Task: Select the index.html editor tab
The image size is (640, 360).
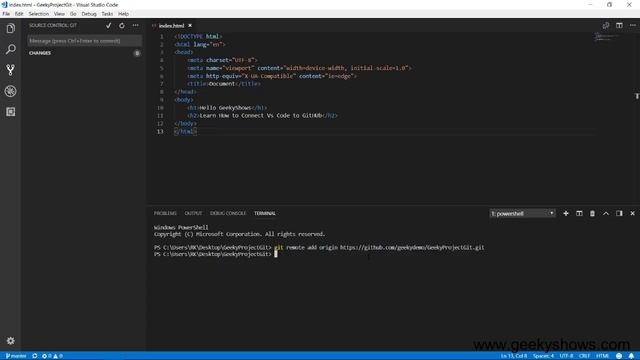Action: 171,25
